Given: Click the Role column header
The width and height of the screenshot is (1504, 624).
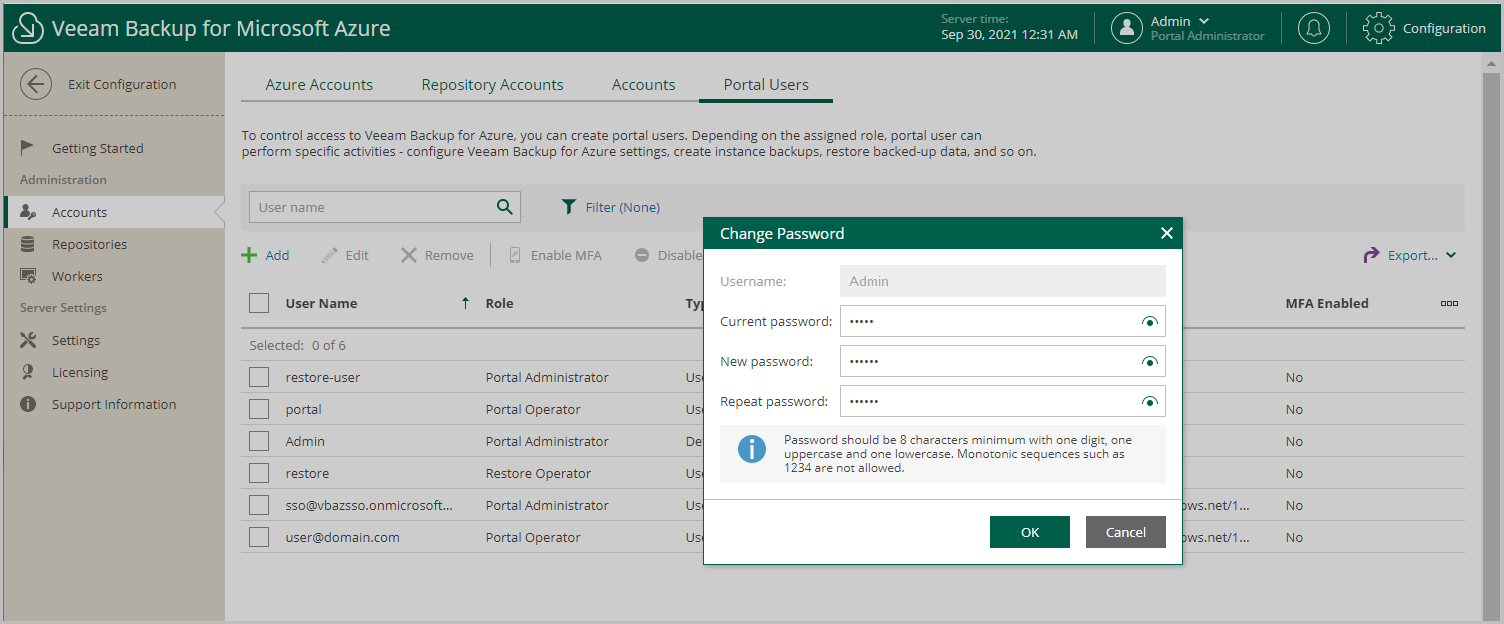Looking at the screenshot, I should [x=499, y=303].
